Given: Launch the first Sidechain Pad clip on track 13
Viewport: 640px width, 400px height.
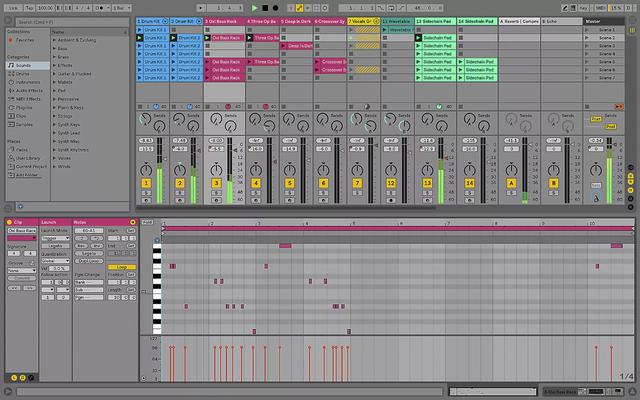Looking at the screenshot, I should click(419, 37).
